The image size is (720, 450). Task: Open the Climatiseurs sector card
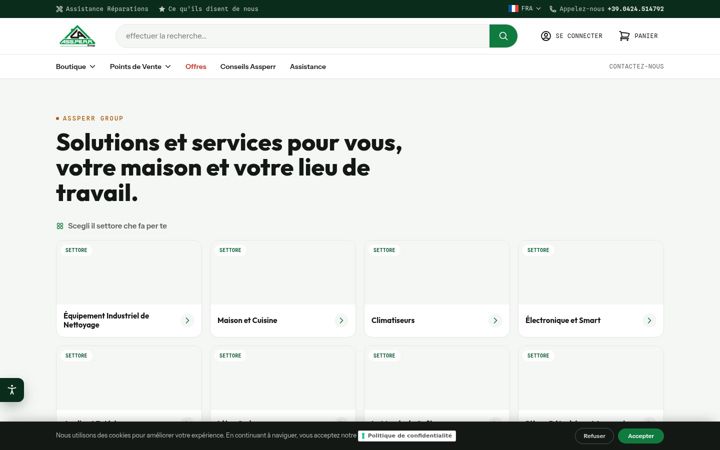tap(437, 289)
